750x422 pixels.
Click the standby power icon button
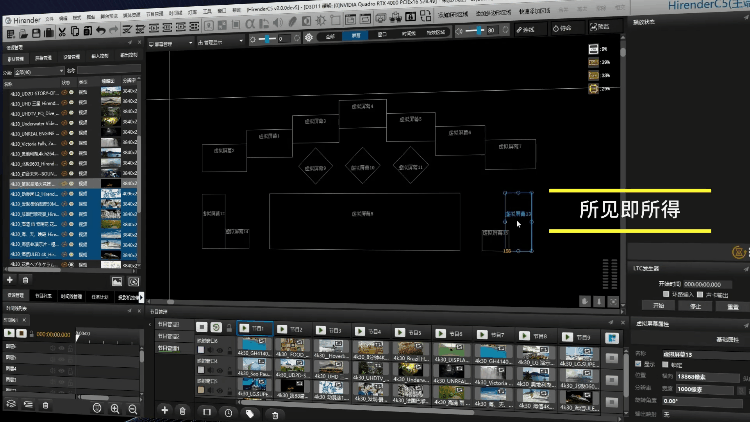(x=567, y=28)
